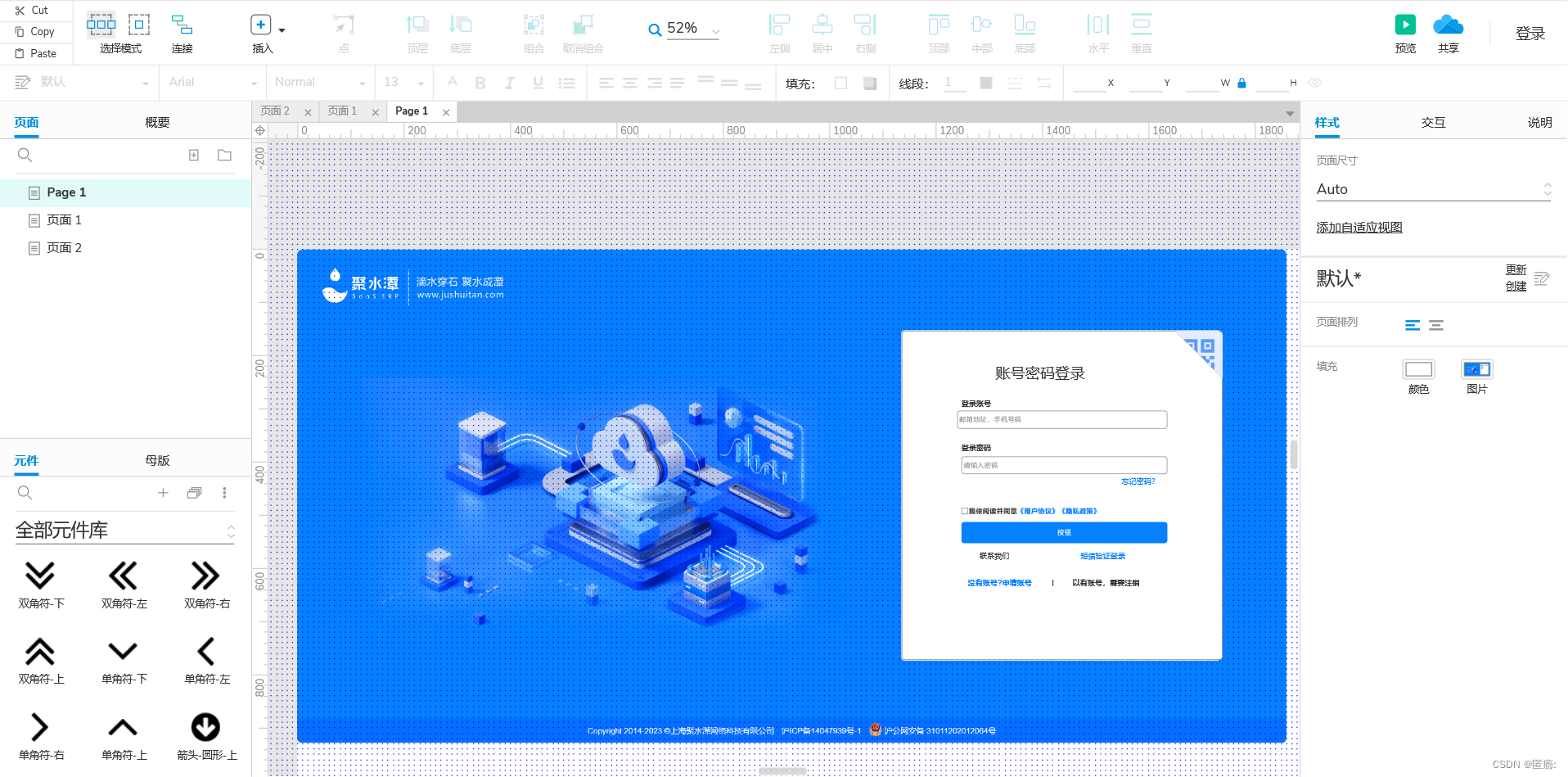The height and width of the screenshot is (777, 1568).
Task: Open the 插入 dropdown arrow
Action: tap(282, 30)
